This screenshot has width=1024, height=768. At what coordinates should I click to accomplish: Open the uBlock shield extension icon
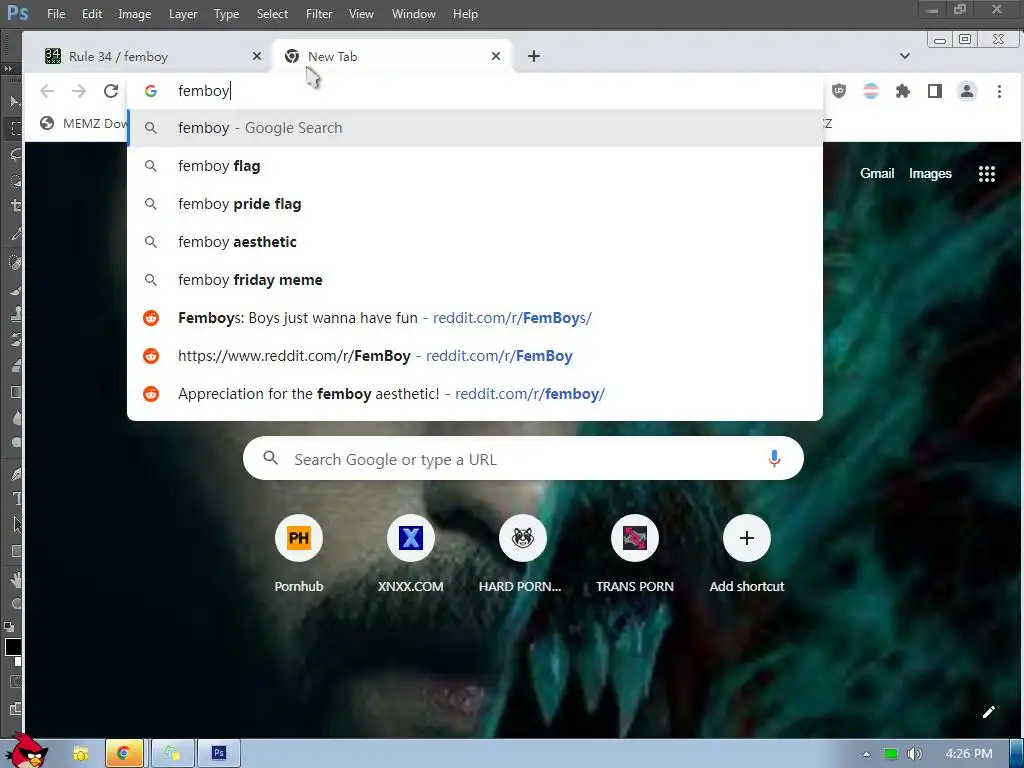tap(839, 91)
